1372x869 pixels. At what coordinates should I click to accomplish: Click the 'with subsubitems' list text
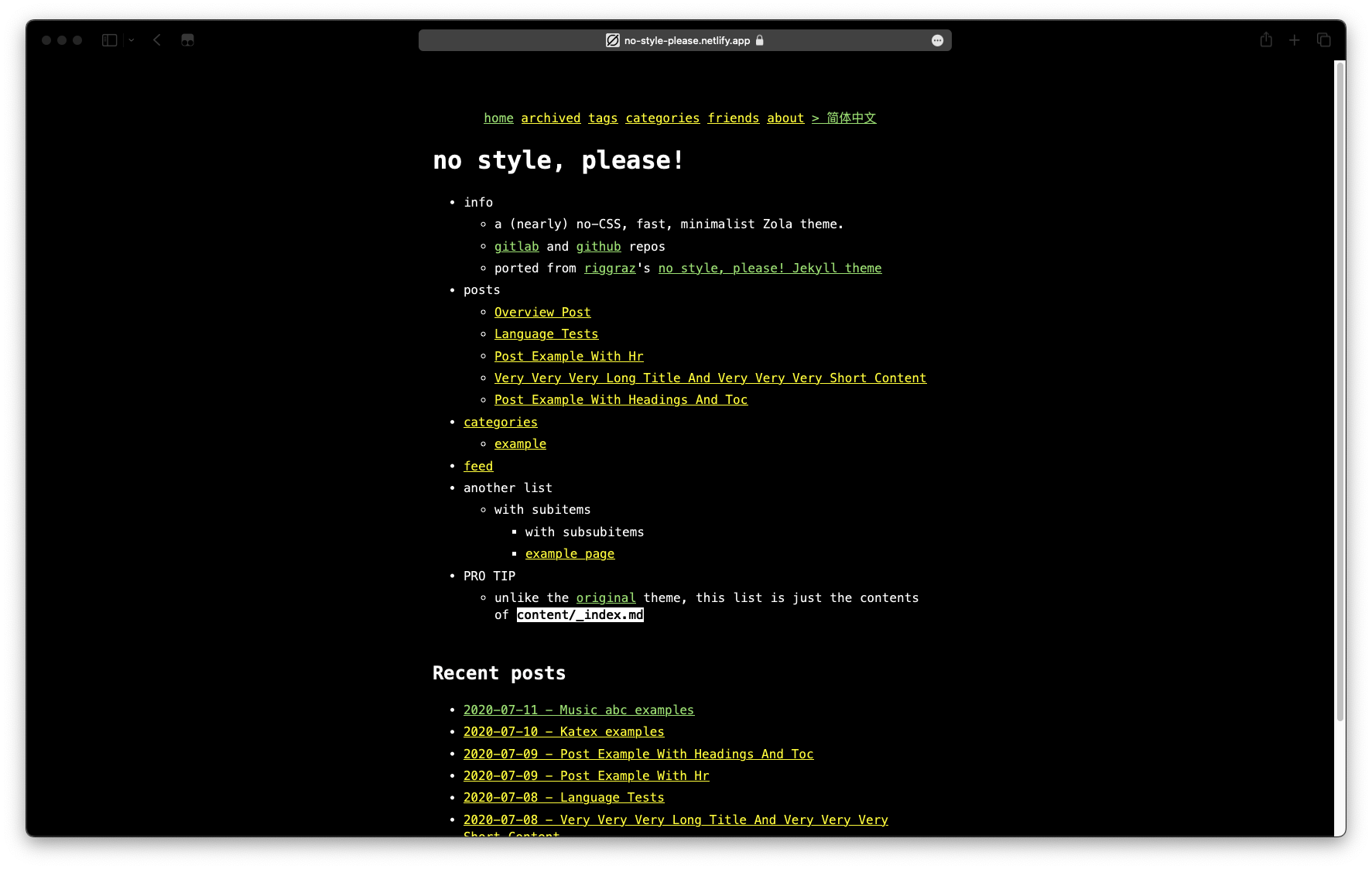(584, 532)
